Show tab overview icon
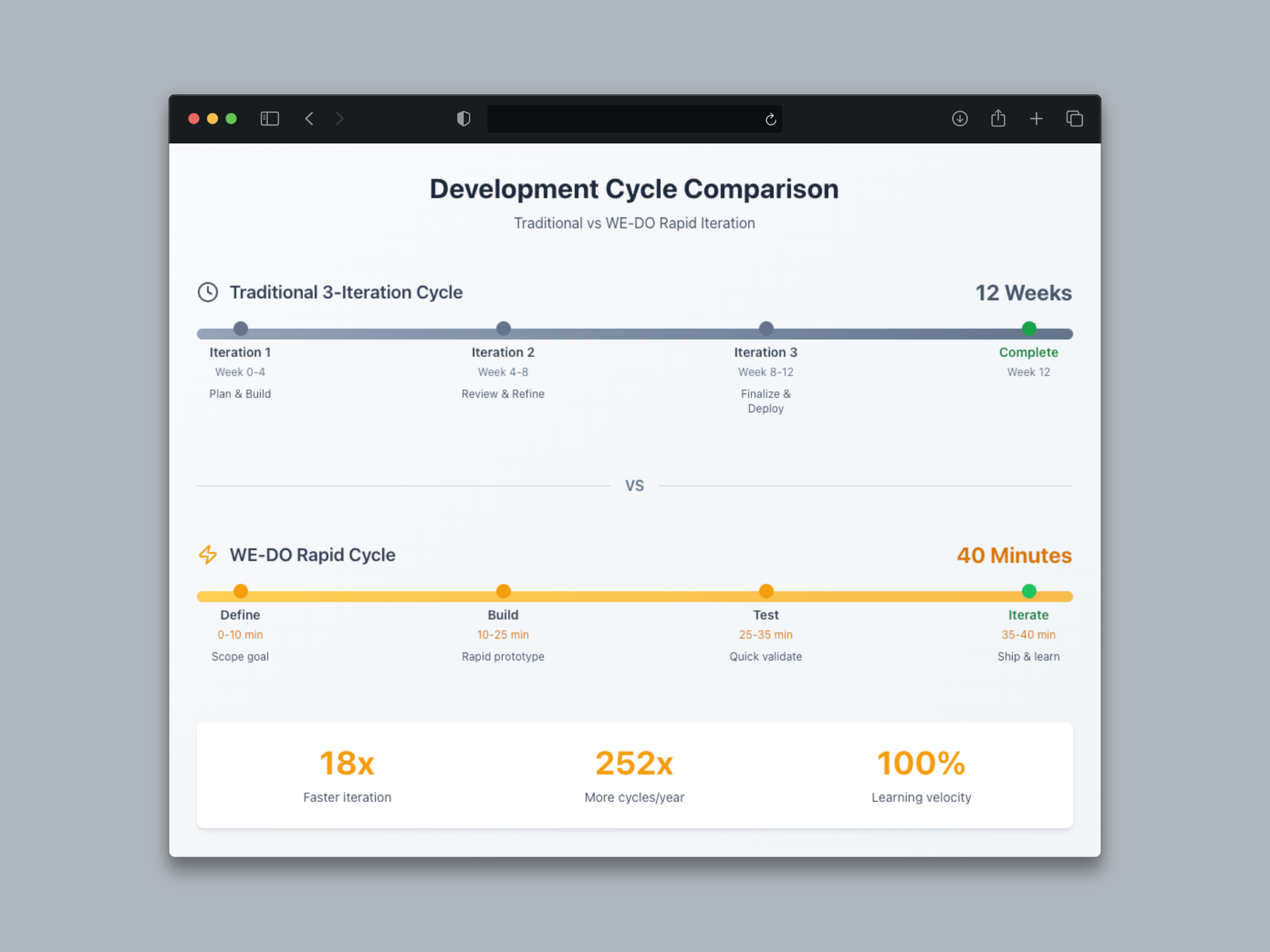This screenshot has width=1270, height=952. tap(1074, 118)
